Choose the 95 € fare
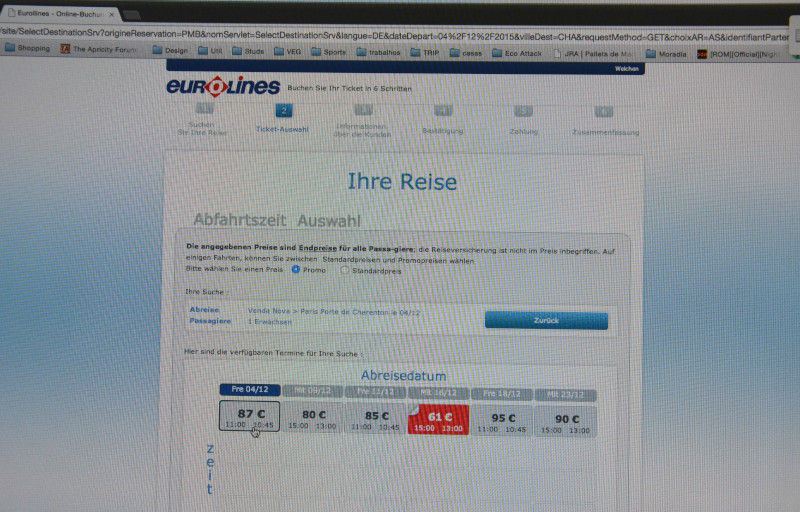 [x=502, y=421]
